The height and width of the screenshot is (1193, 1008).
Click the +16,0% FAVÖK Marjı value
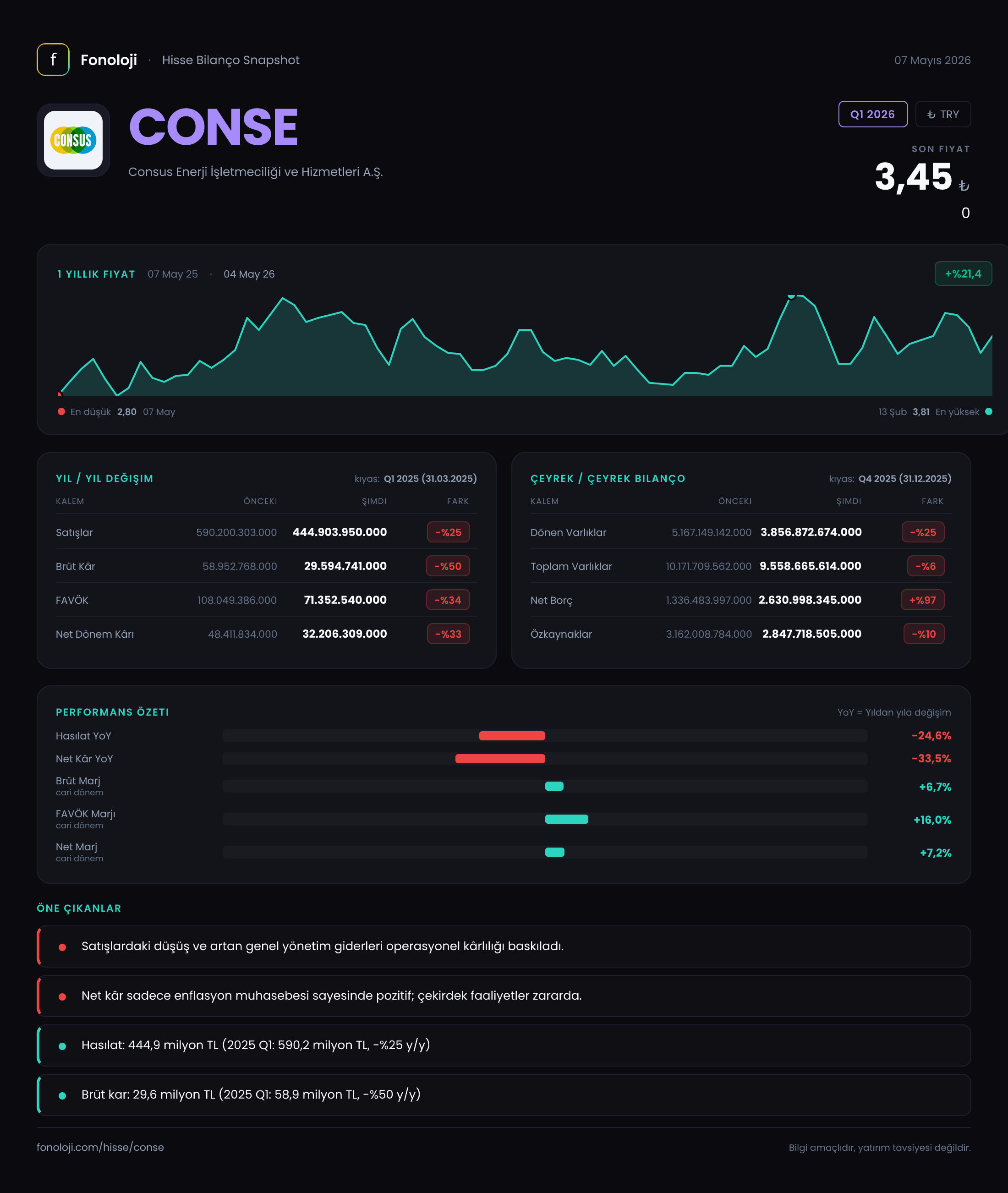click(x=932, y=820)
